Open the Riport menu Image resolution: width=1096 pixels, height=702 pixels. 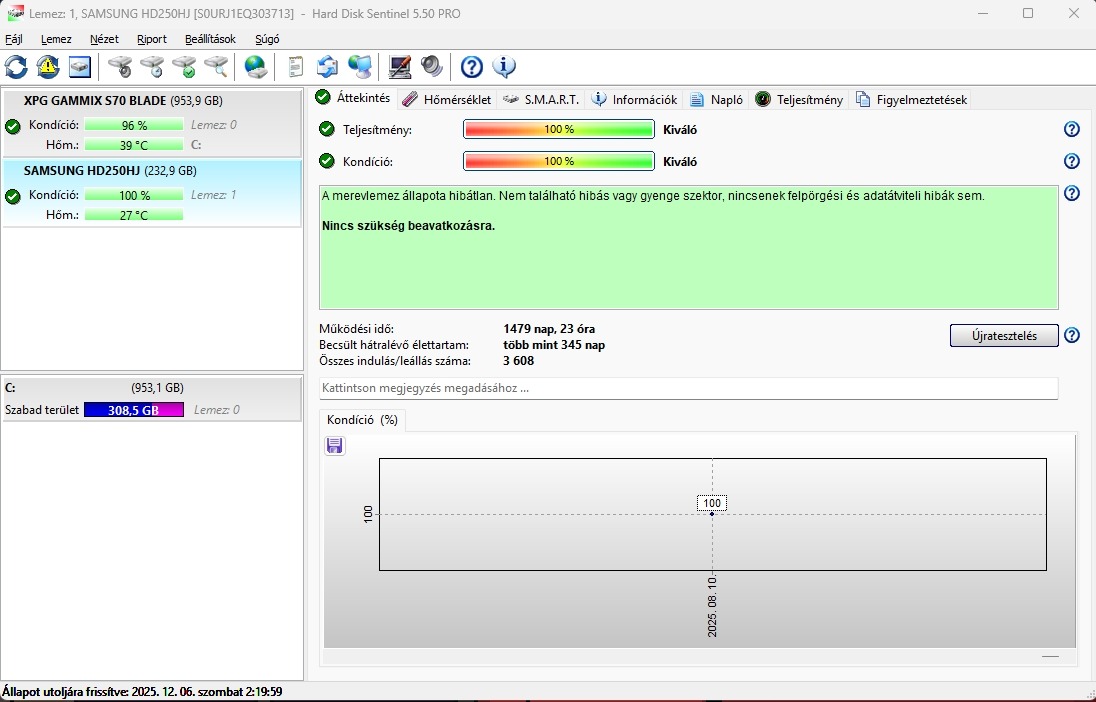(x=152, y=39)
